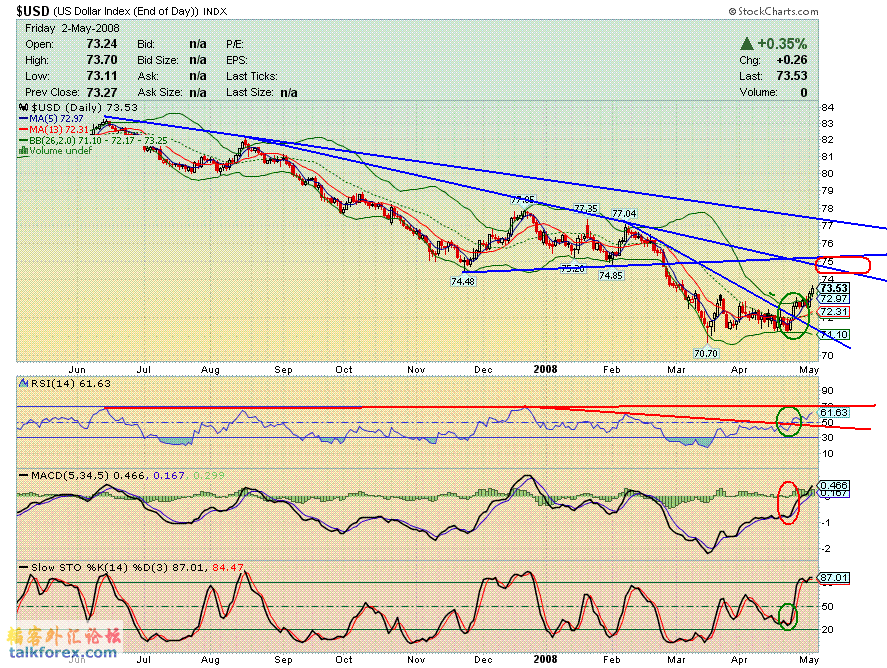This screenshot has width=887, height=668.
Task: Click the candlestick icon beside $USD (Daily)
Action: coord(24,107)
